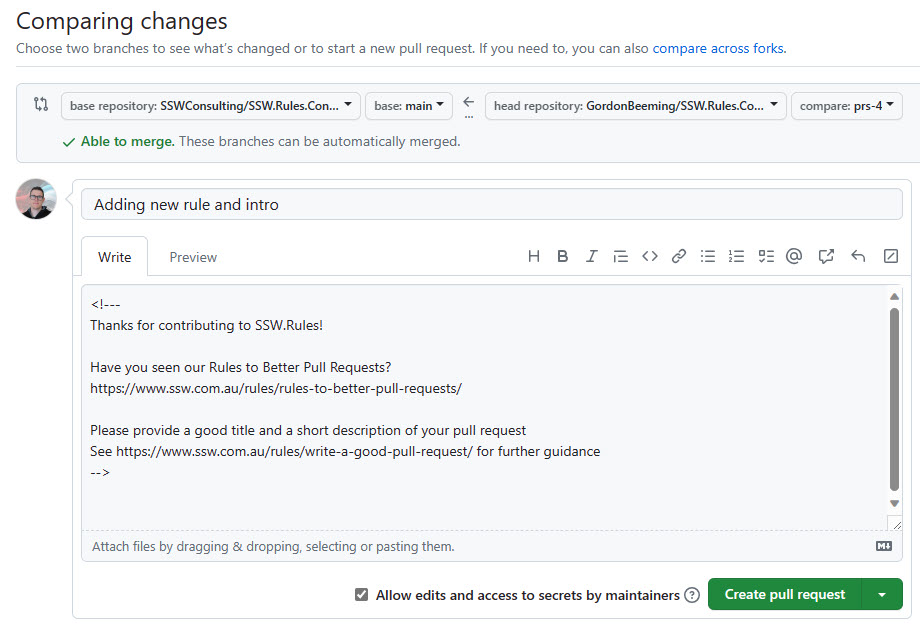
Task: Mention a user with the @ icon
Action: pos(794,256)
